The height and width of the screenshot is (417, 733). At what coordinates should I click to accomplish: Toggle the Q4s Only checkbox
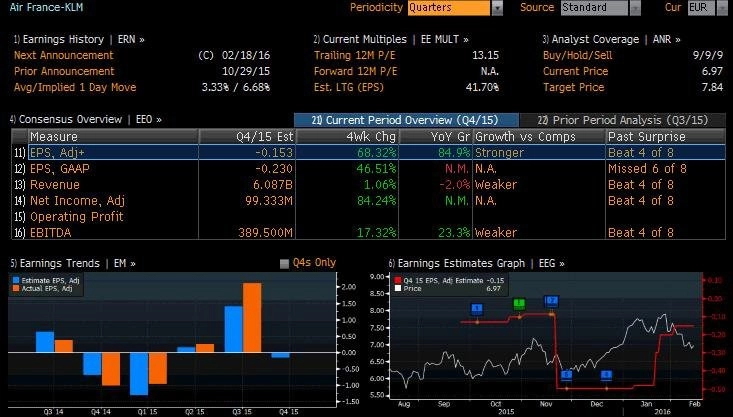click(x=284, y=264)
